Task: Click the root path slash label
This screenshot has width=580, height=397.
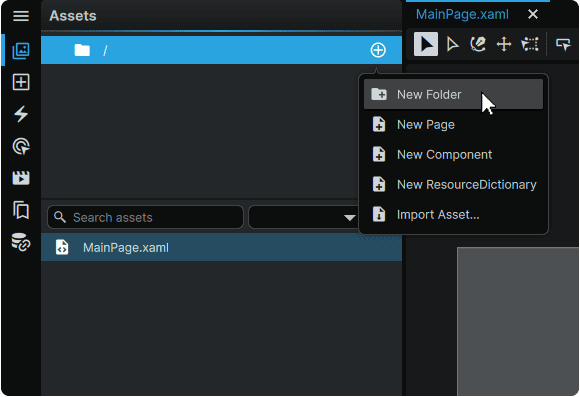Action: coord(105,50)
